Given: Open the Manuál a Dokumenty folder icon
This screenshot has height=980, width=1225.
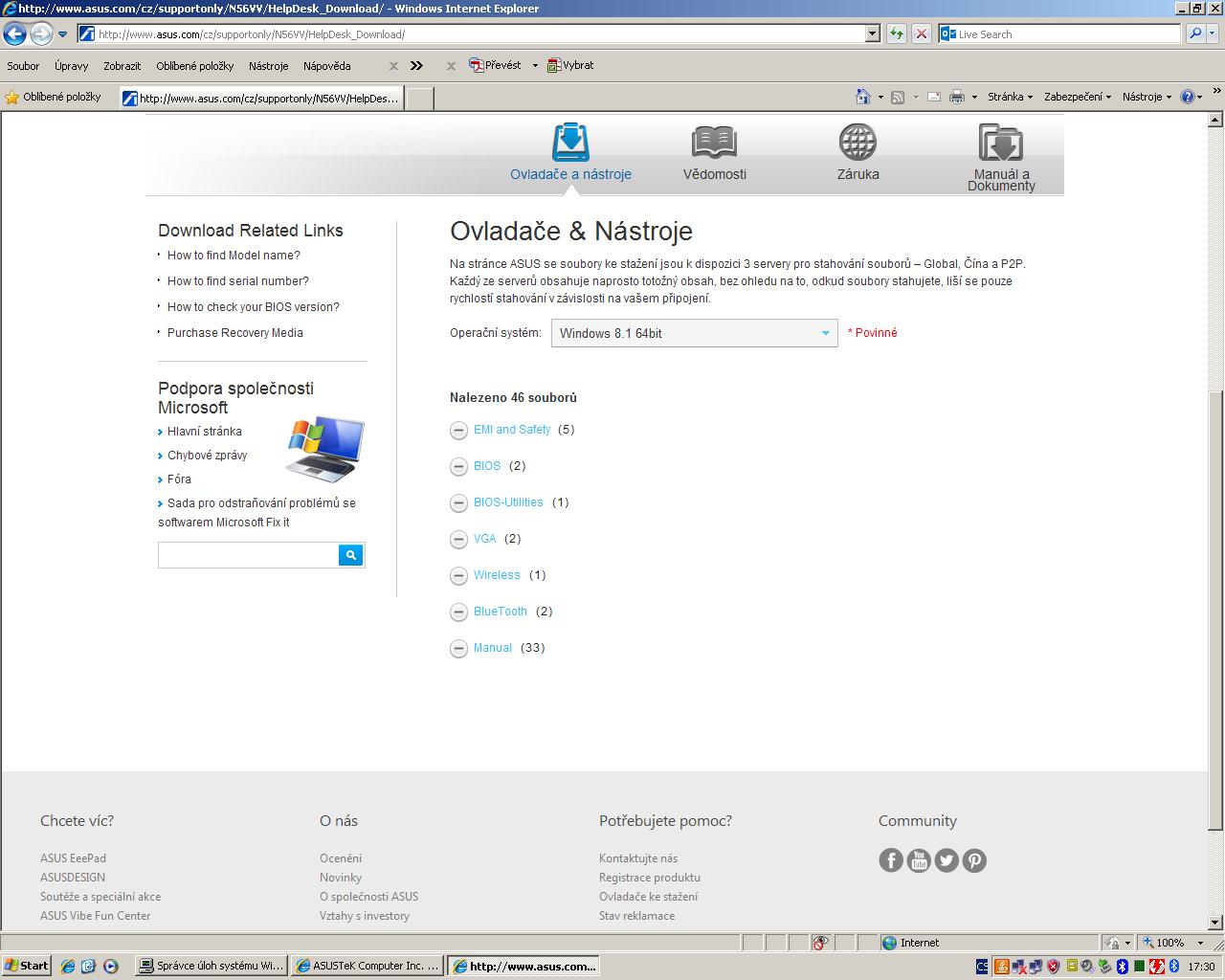Looking at the screenshot, I should click(x=1001, y=143).
